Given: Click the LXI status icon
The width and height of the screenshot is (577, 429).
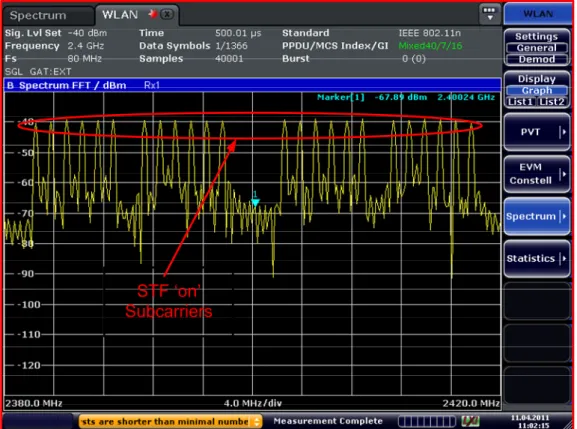Looking at the screenshot, I should (470, 421).
